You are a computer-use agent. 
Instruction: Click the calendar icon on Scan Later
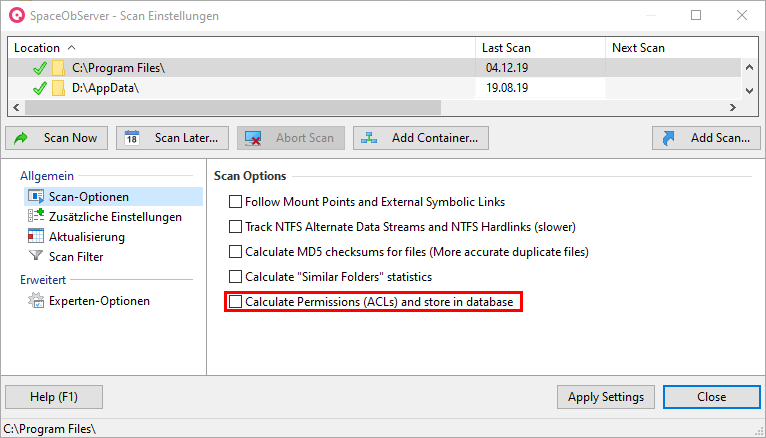[x=132, y=138]
